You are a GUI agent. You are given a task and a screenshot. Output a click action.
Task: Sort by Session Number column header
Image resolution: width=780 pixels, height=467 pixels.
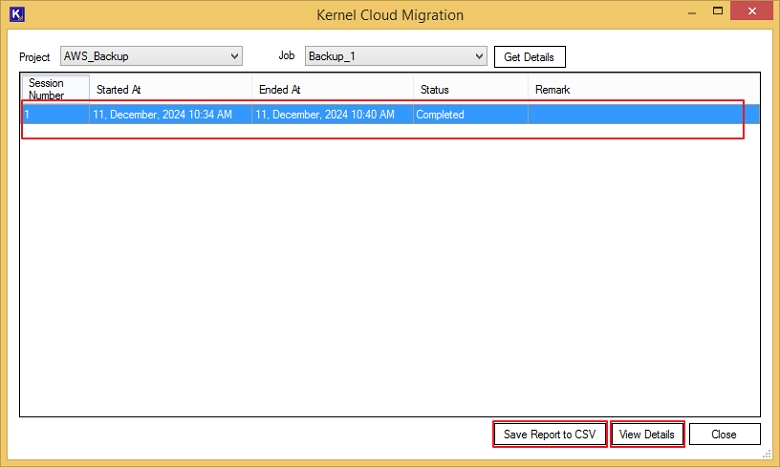tap(55, 89)
